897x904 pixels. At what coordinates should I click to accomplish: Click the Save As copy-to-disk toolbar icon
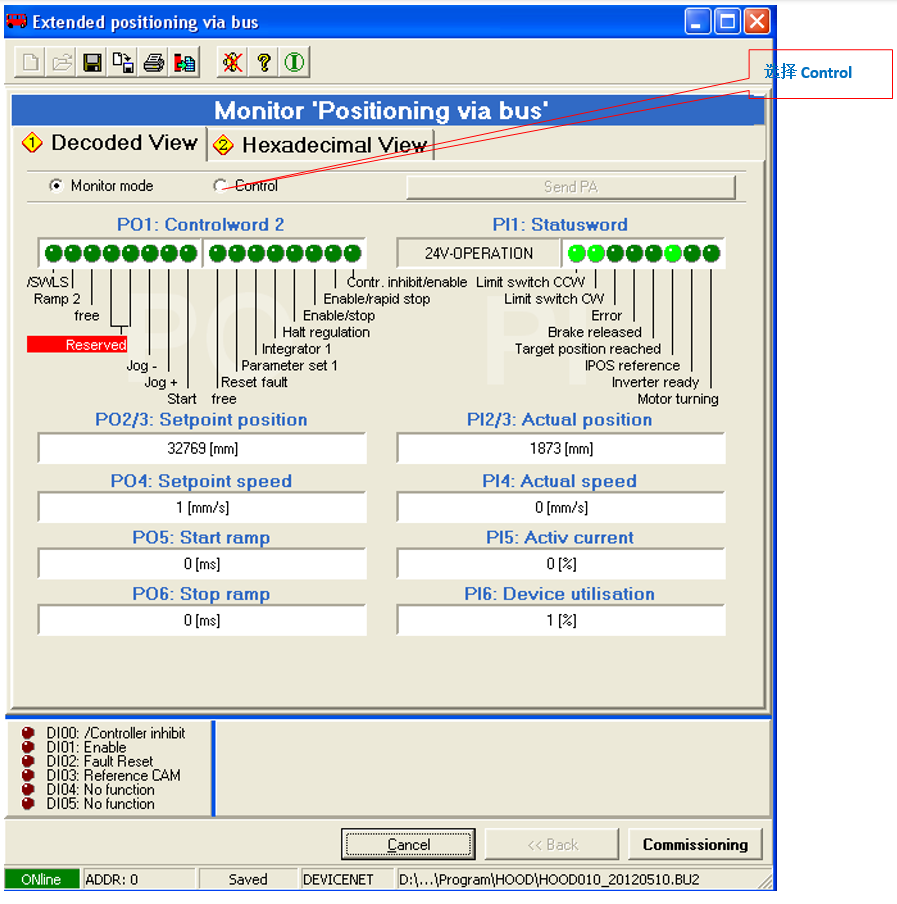(122, 63)
